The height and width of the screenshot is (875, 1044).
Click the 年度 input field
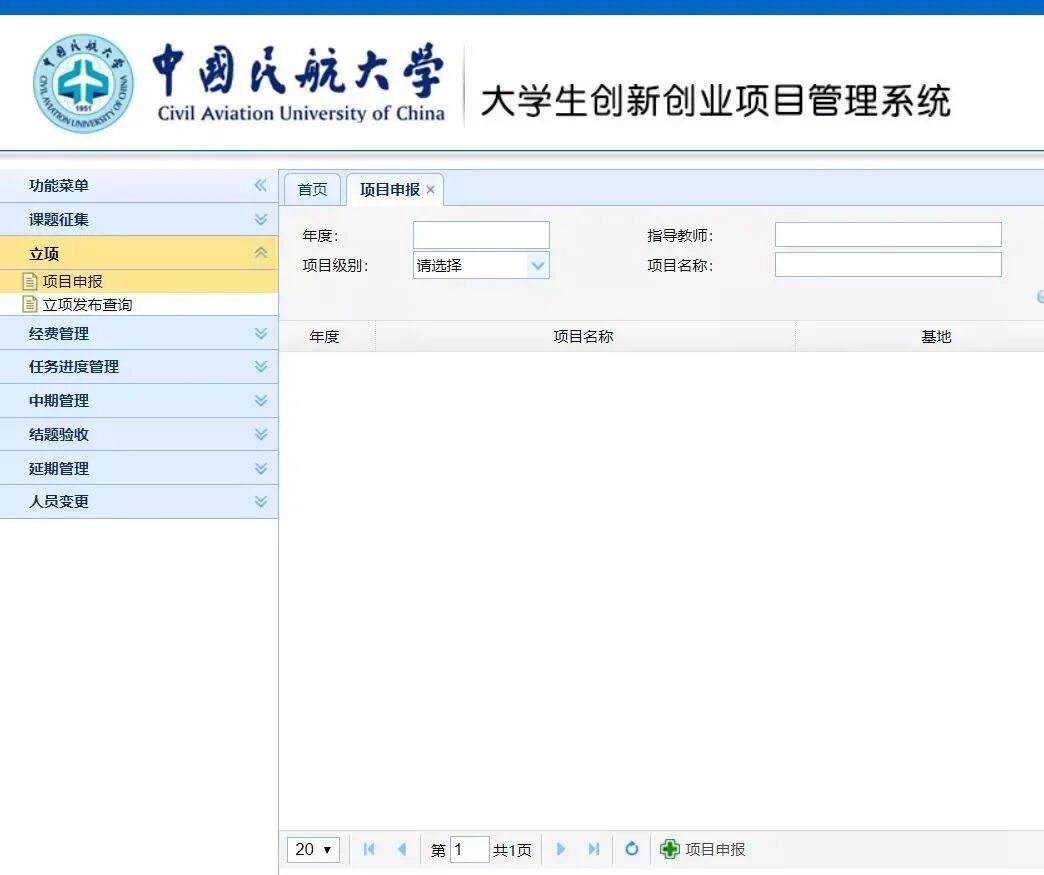pos(480,234)
